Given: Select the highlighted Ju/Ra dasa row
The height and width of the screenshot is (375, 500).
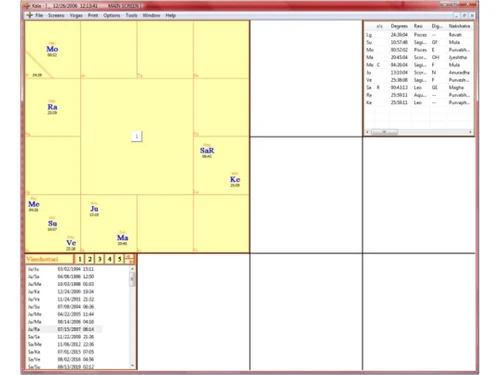Looking at the screenshot, I should pyautogui.click(x=63, y=329).
